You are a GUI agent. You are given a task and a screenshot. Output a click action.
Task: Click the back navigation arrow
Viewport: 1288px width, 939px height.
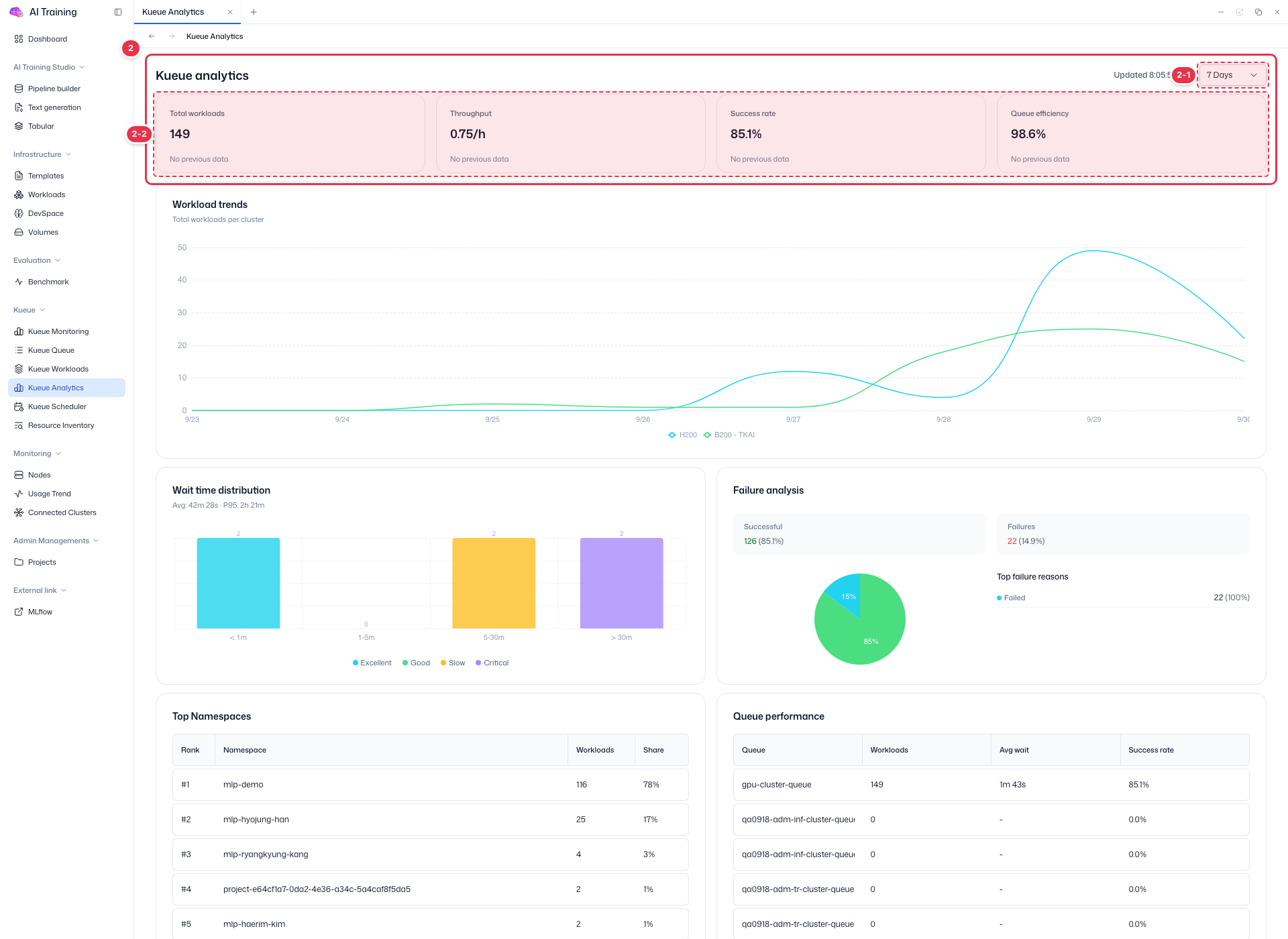(152, 36)
